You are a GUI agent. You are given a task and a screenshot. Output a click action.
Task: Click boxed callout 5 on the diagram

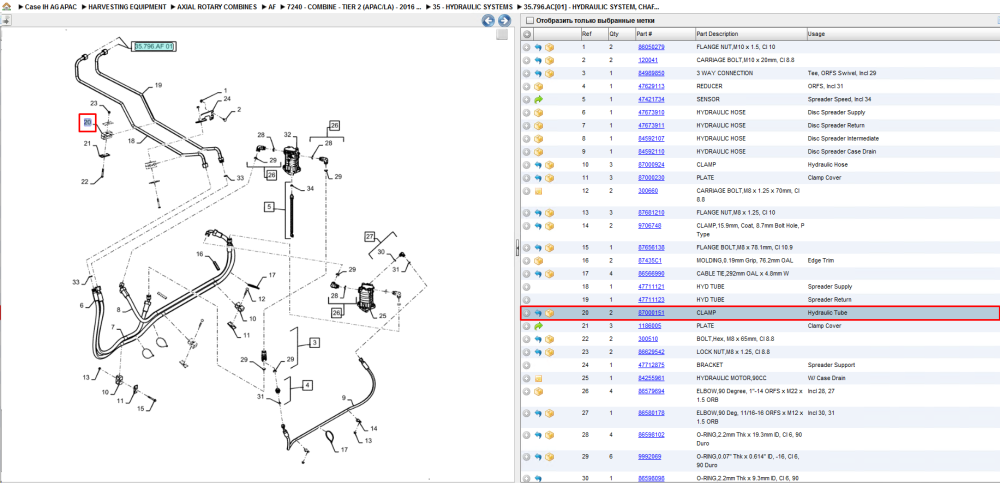click(x=270, y=207)
